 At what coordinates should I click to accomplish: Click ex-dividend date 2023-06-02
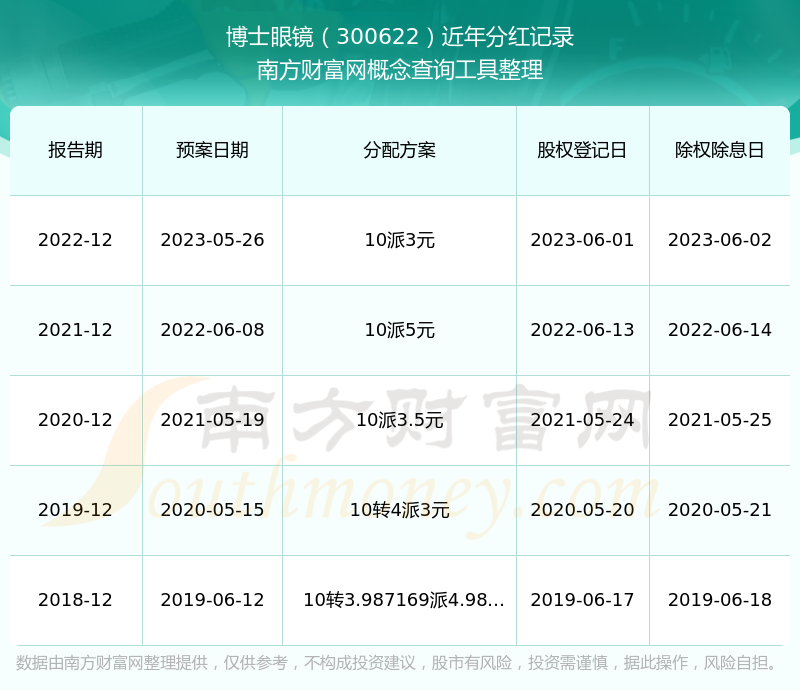719,240
